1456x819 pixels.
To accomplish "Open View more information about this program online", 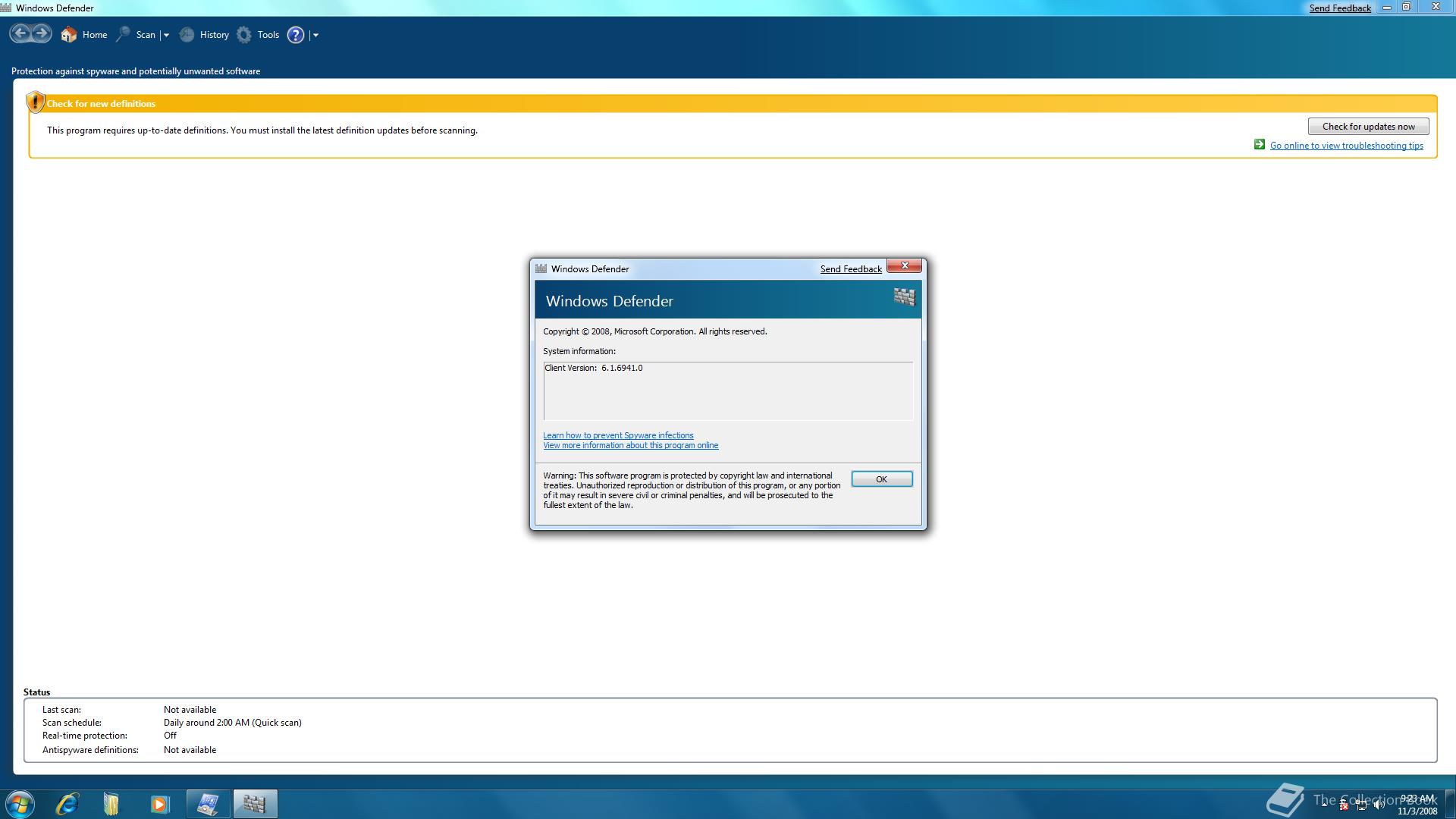I will point(630,445).
